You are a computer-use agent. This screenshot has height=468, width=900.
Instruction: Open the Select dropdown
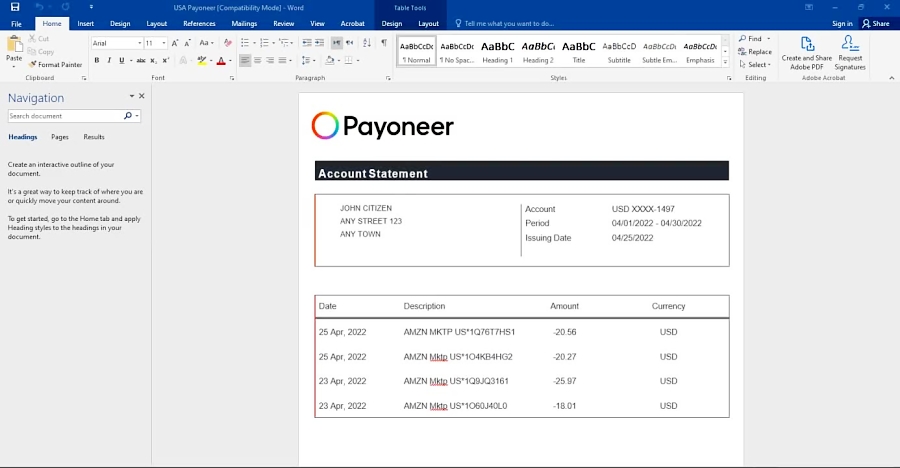point(755,64)
